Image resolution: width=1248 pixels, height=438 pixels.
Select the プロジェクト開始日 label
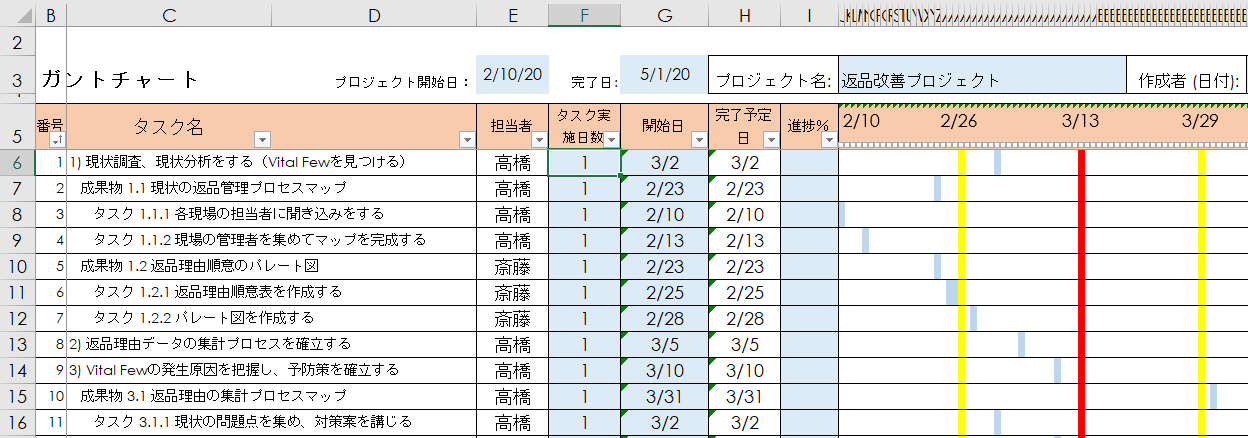tap(402, 82)
